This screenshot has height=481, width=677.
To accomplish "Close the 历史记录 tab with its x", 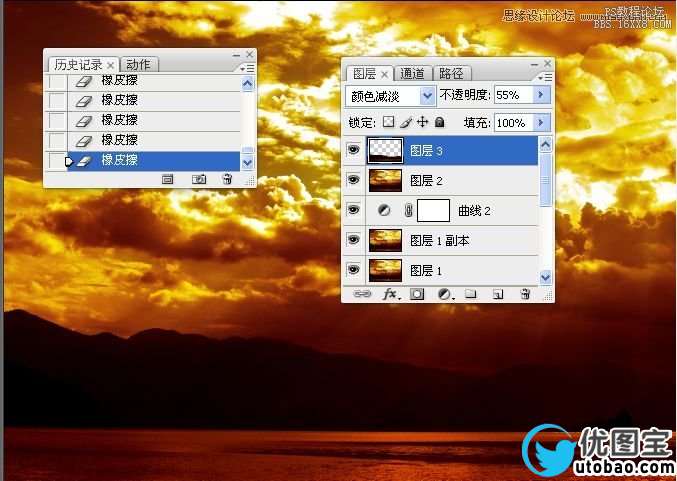I will tap(111, 65).
